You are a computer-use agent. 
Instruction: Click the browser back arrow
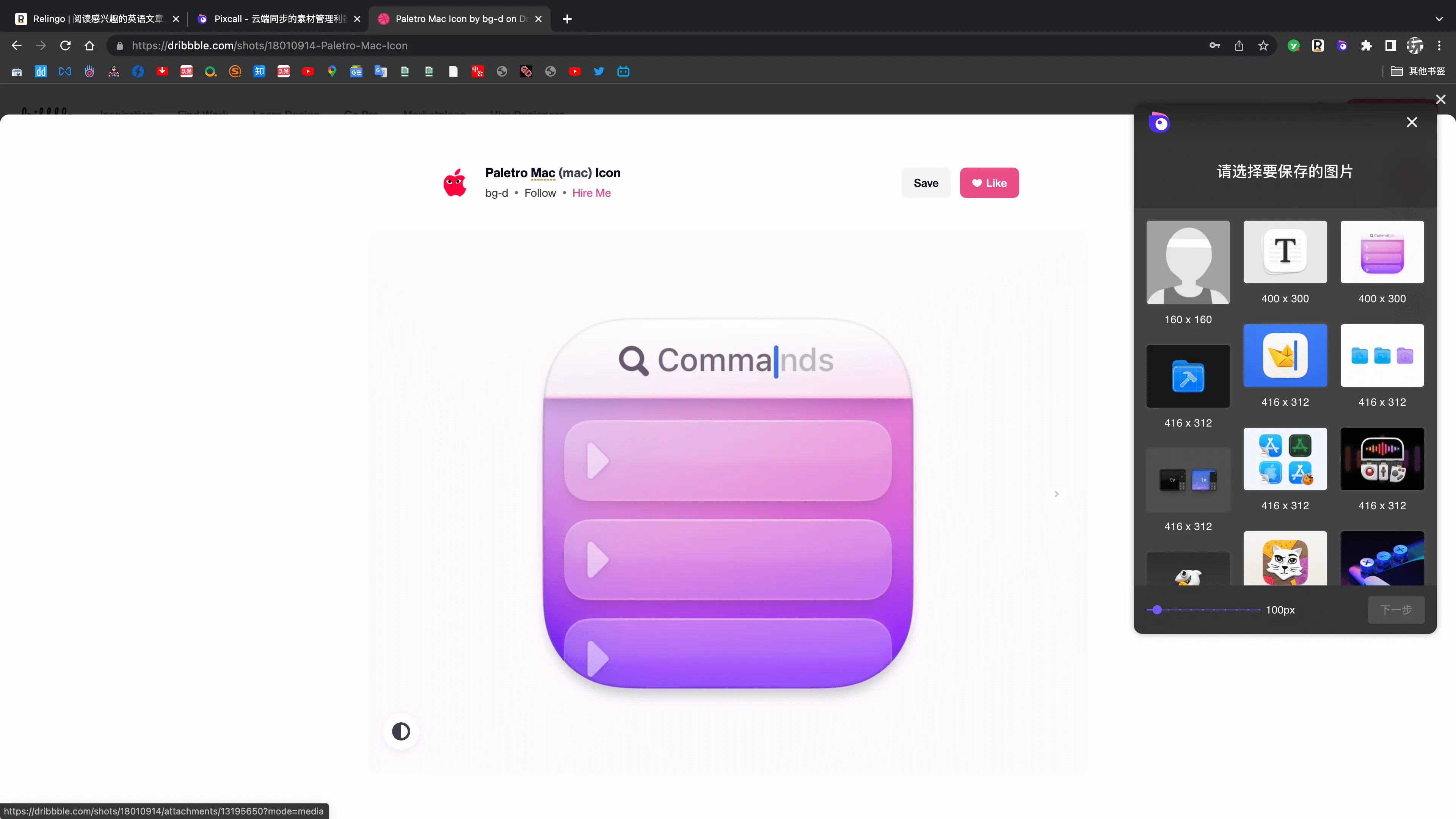16,46
